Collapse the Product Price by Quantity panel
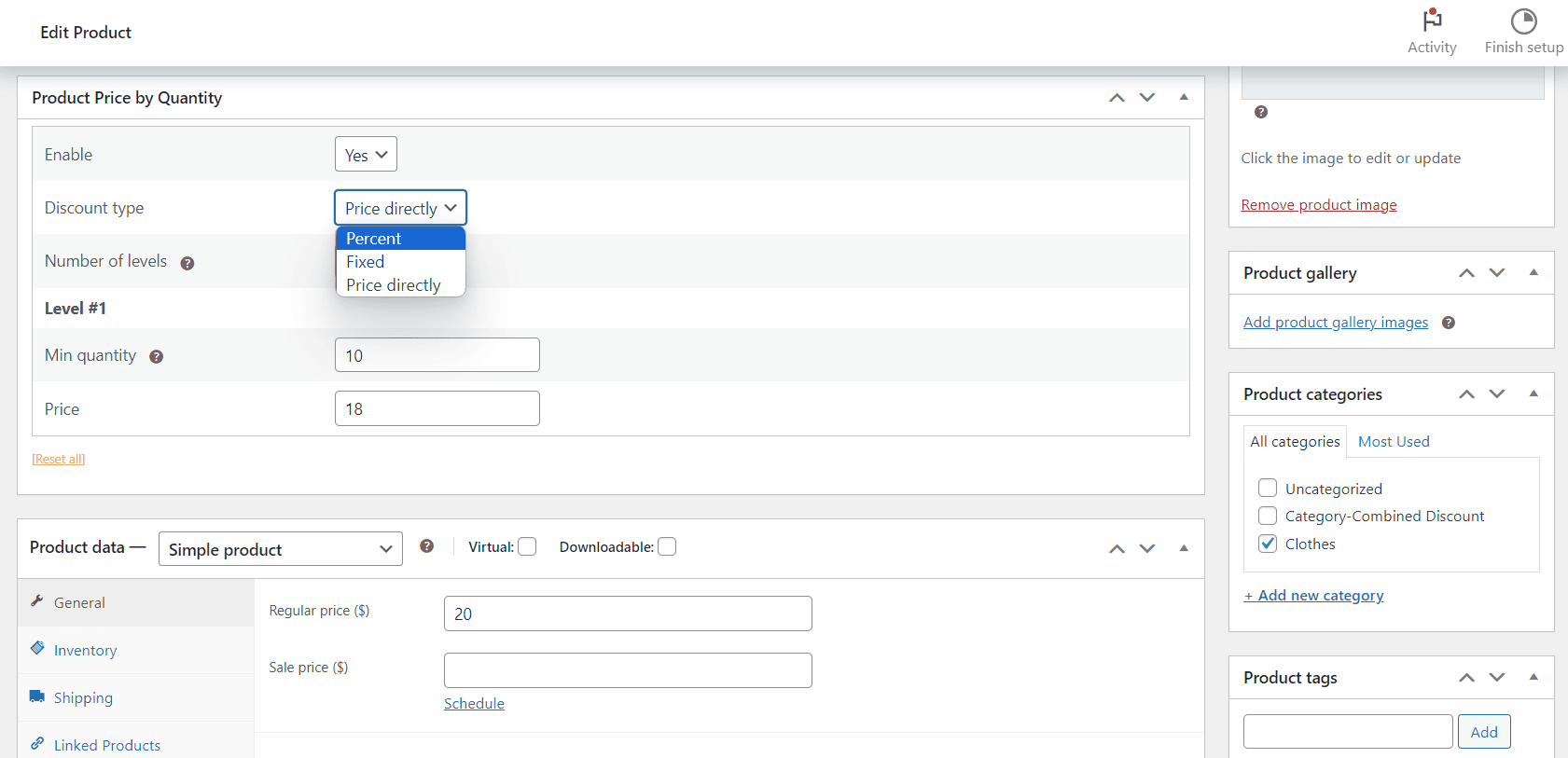Image resolution: width=1568 pixels, height=758 pixels. pyautogui.click(x=1184, y=98)
